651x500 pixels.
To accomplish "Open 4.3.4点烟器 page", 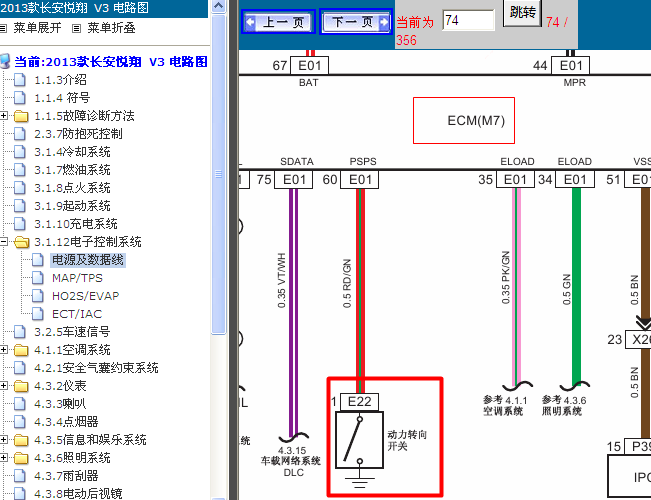I will [x=66, y=422].
